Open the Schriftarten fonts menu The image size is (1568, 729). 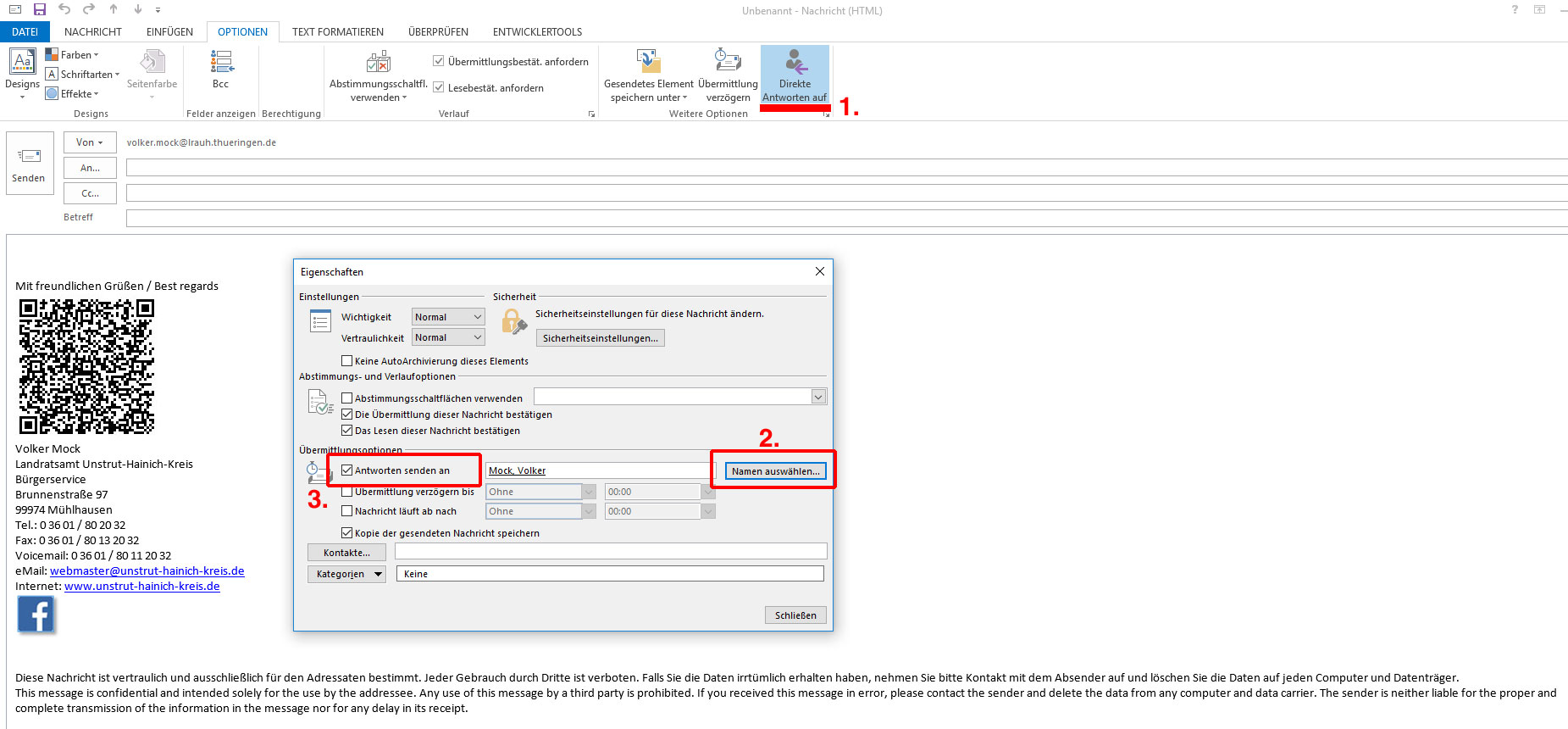click(82, 75)
